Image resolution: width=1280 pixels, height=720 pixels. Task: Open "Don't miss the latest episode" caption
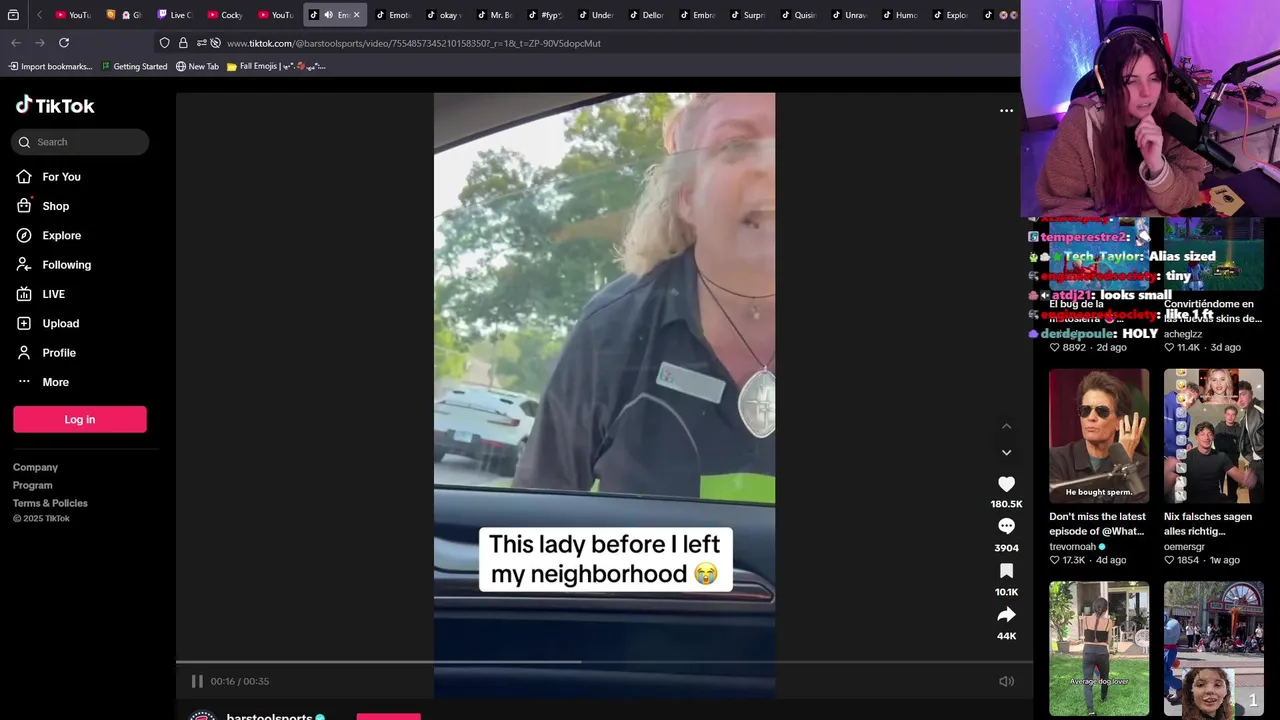1097,524
